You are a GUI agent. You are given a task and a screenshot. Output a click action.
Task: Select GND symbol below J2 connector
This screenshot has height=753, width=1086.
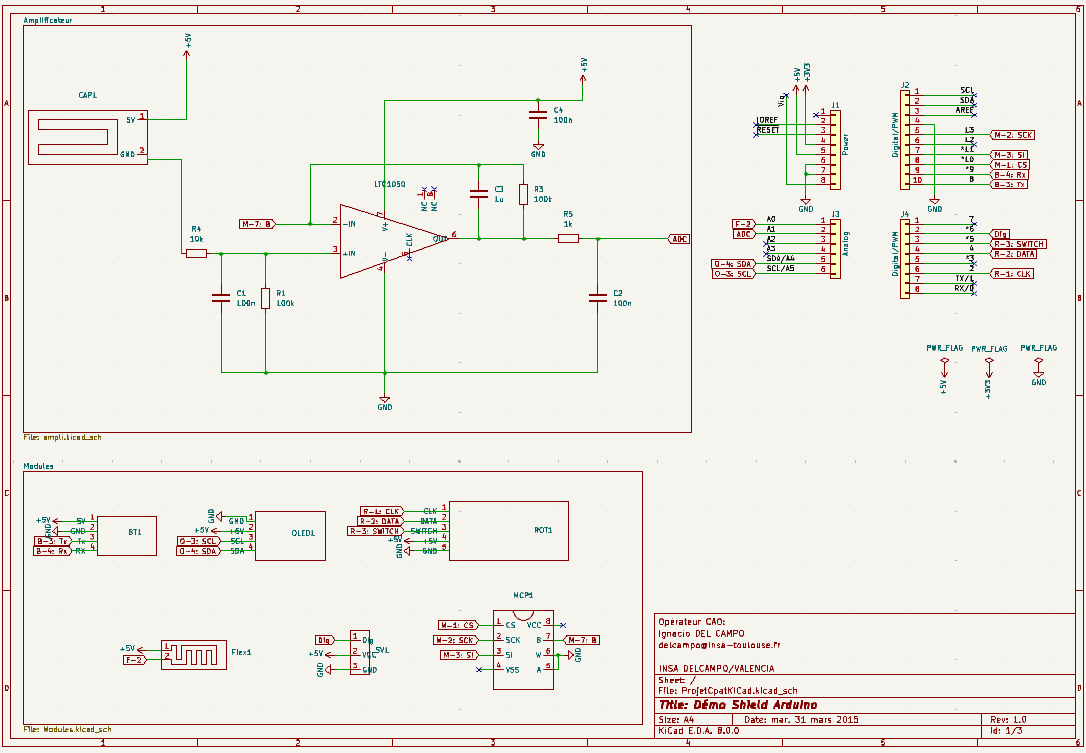[934, 204]
